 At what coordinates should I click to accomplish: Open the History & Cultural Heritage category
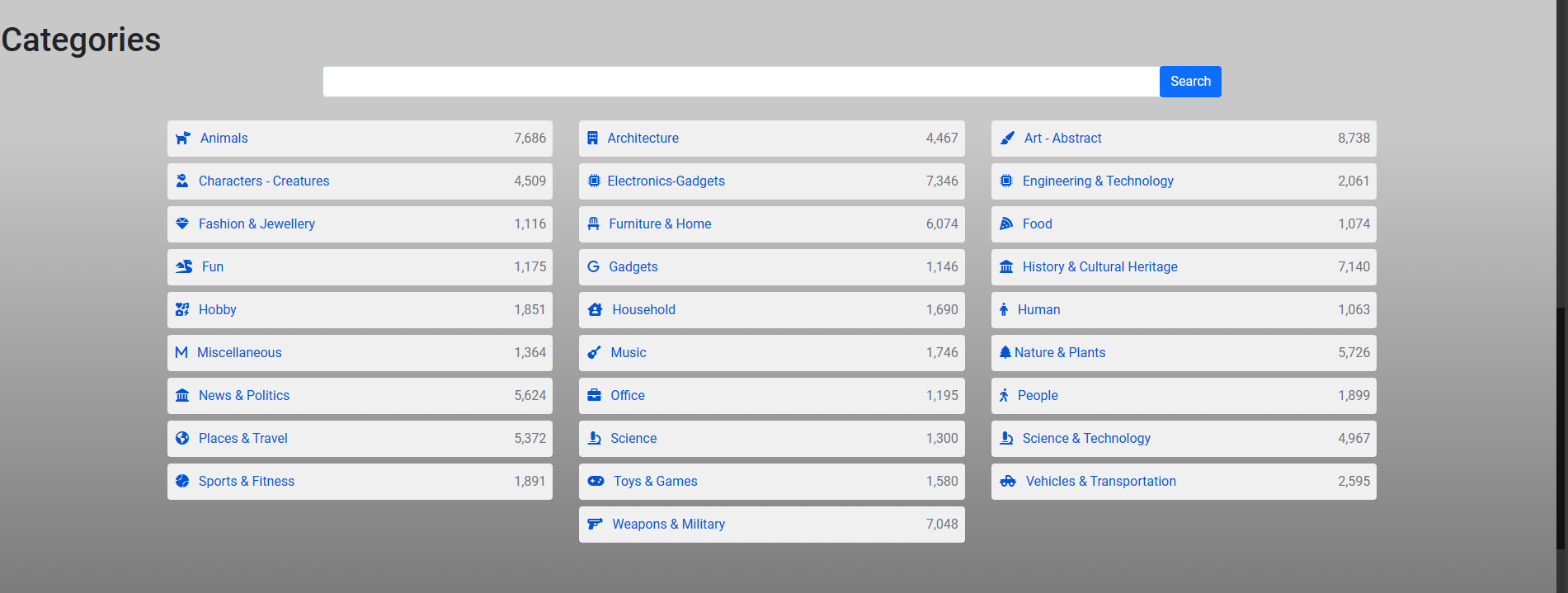(1099, 267)
